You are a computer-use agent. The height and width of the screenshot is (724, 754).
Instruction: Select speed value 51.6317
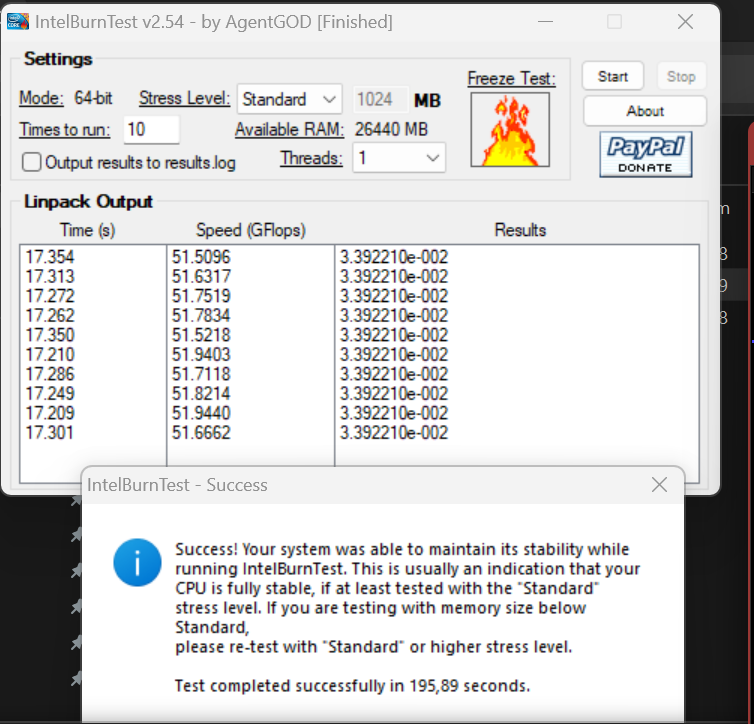(x=201, y=276)
